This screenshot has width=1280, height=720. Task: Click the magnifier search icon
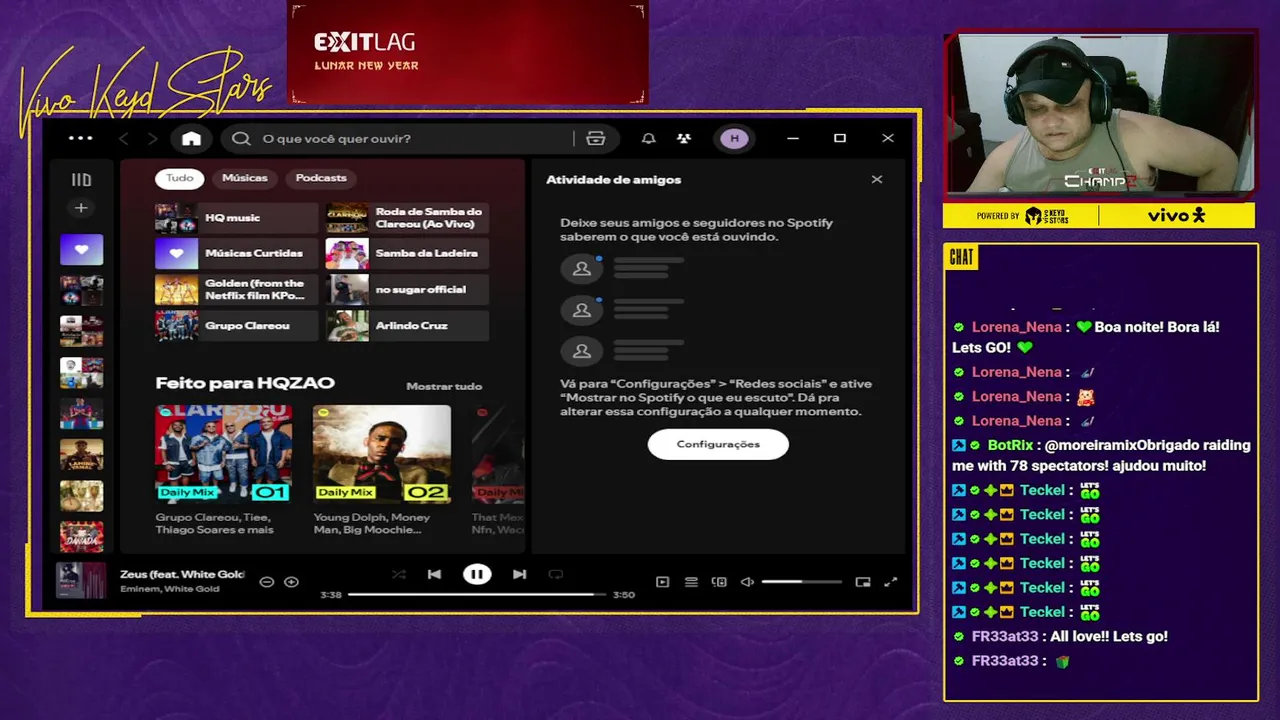click(241, 138)
